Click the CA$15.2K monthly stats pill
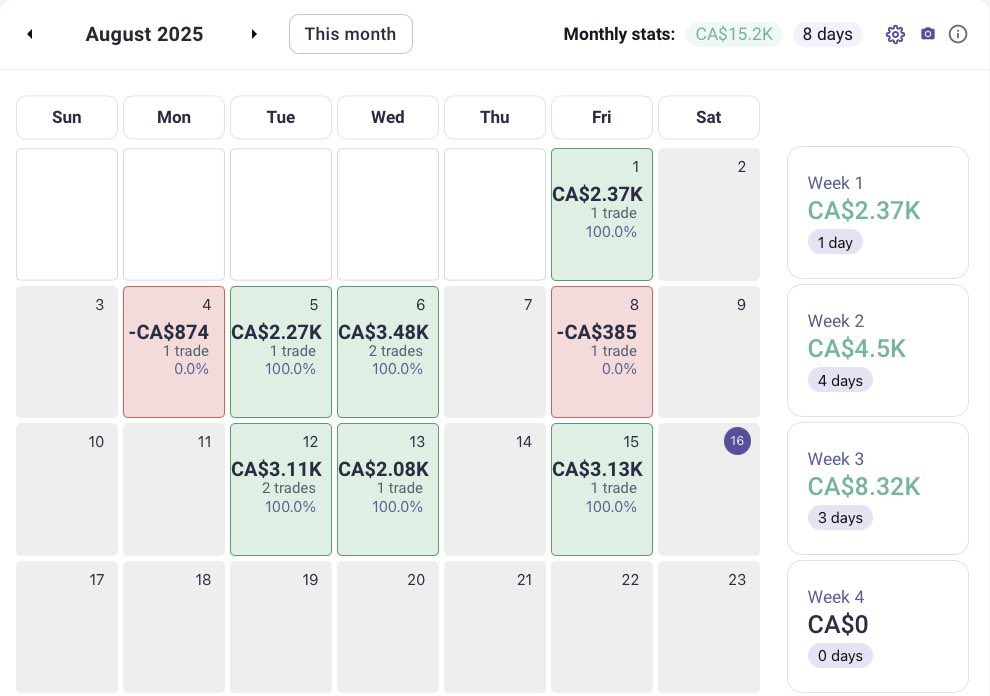 [x=734, y=33]
